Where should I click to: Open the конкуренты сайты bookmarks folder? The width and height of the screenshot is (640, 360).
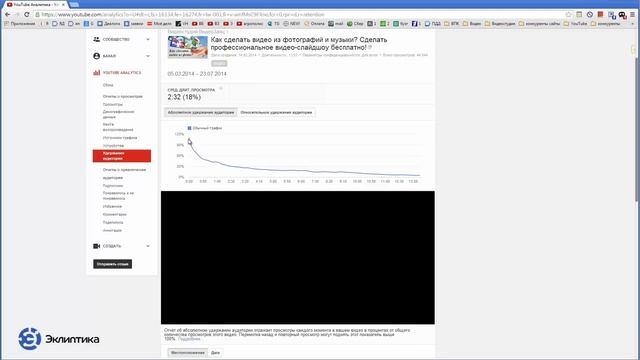point(539,24)
